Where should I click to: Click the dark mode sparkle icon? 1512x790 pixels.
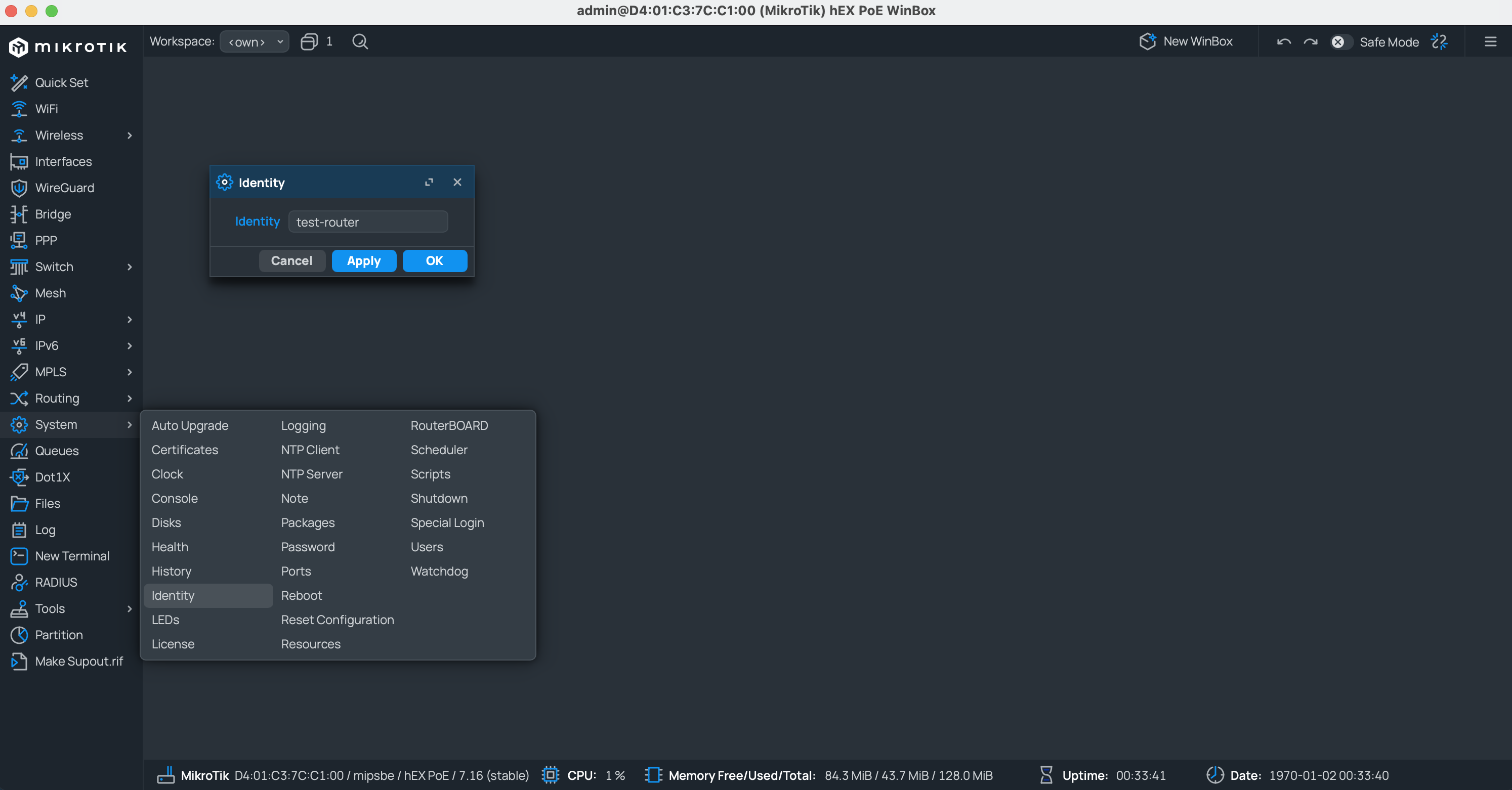tap(1439, 41)
